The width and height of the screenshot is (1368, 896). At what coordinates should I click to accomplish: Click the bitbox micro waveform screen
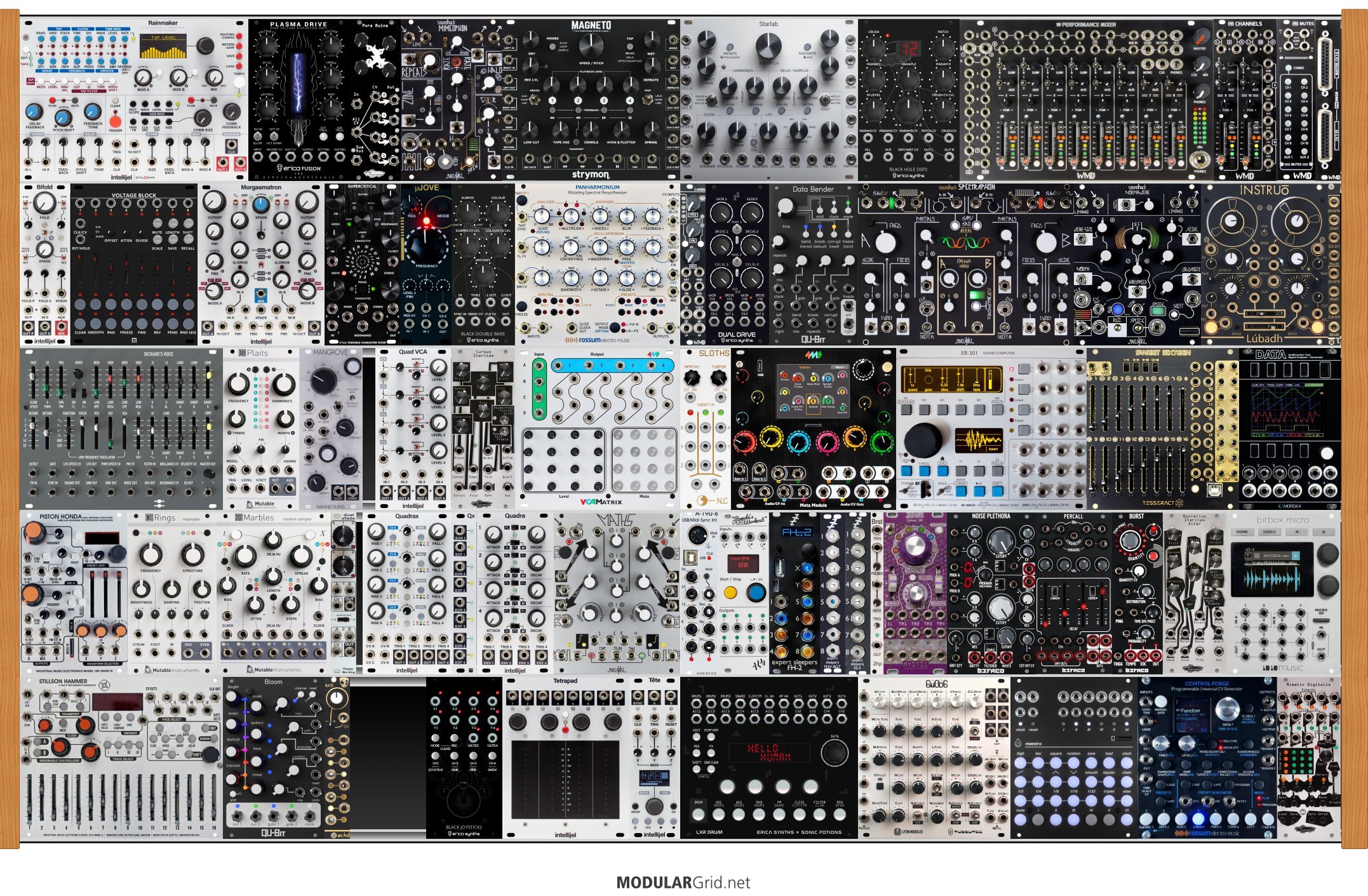[1271, 570]
